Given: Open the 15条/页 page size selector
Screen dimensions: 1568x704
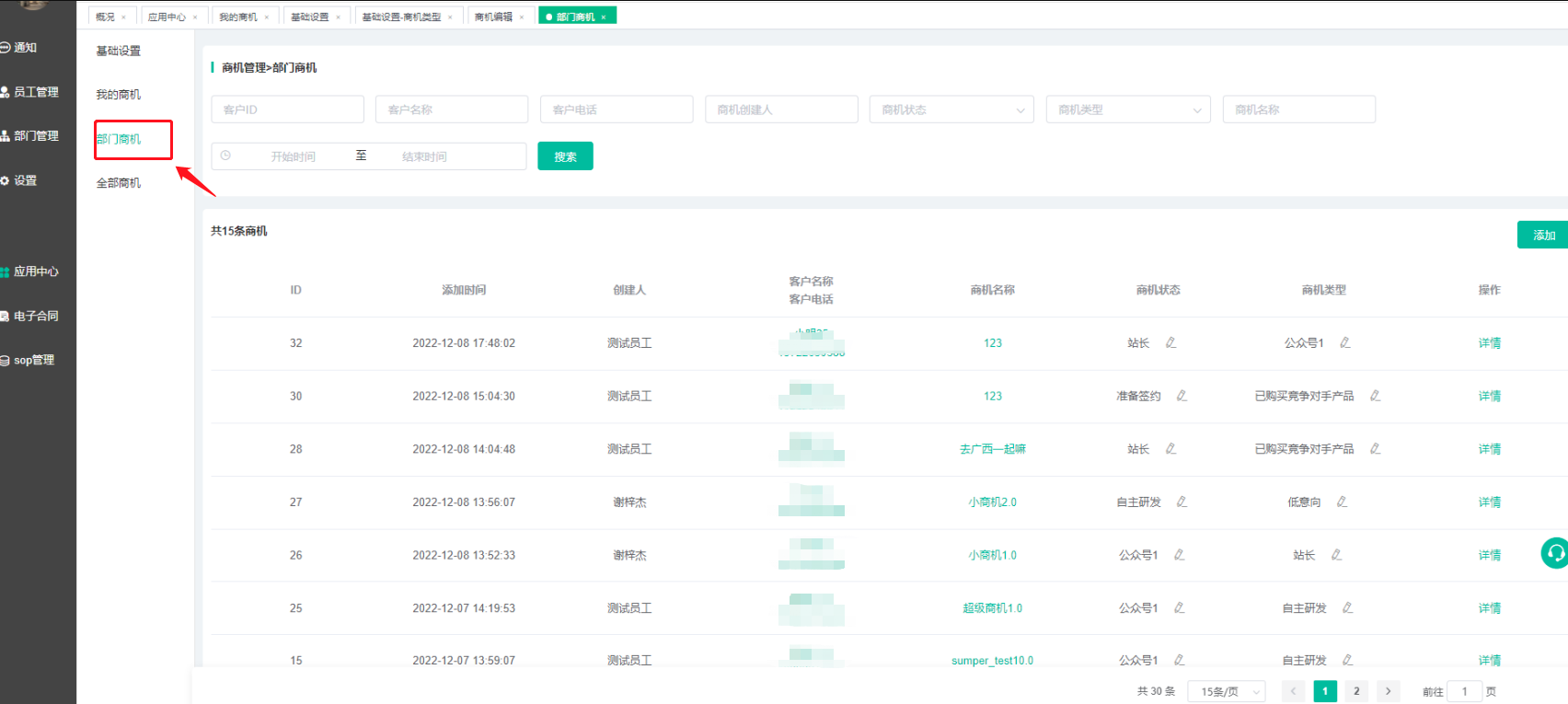Looking at the screenshot, I should [x=1227, y=691].
